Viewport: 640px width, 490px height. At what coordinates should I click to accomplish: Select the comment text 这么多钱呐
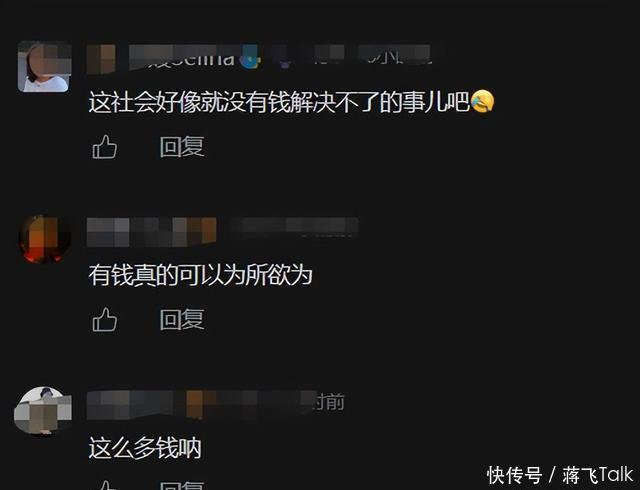pos(145,448)
